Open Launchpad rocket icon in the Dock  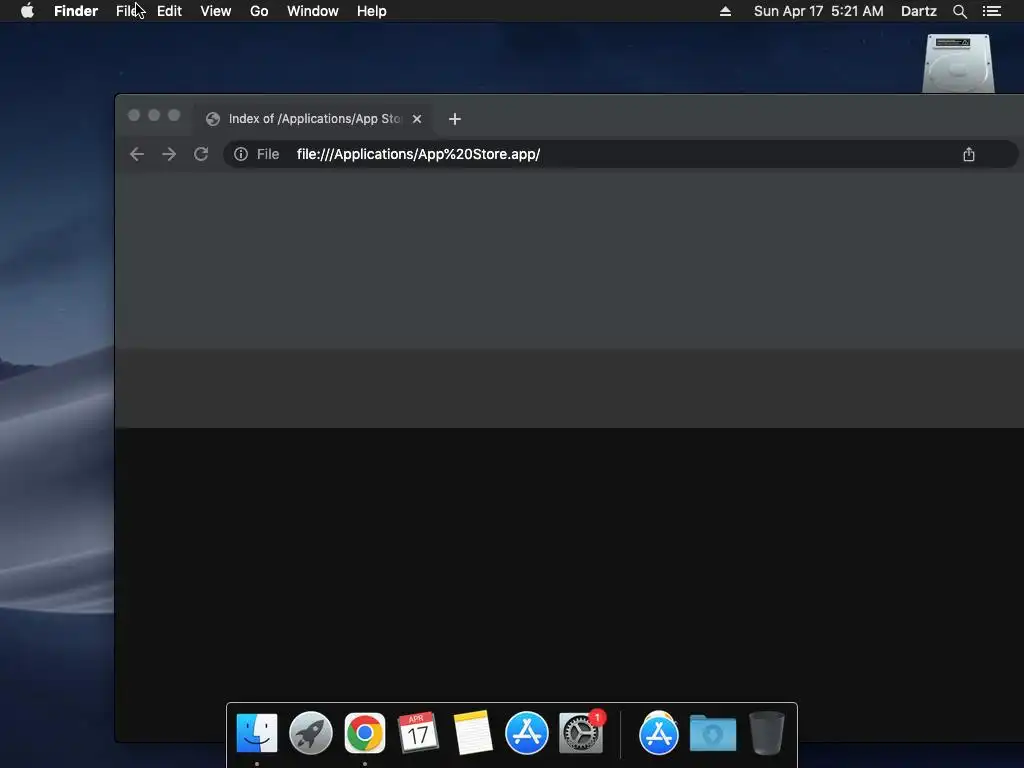tap(311, 733)
